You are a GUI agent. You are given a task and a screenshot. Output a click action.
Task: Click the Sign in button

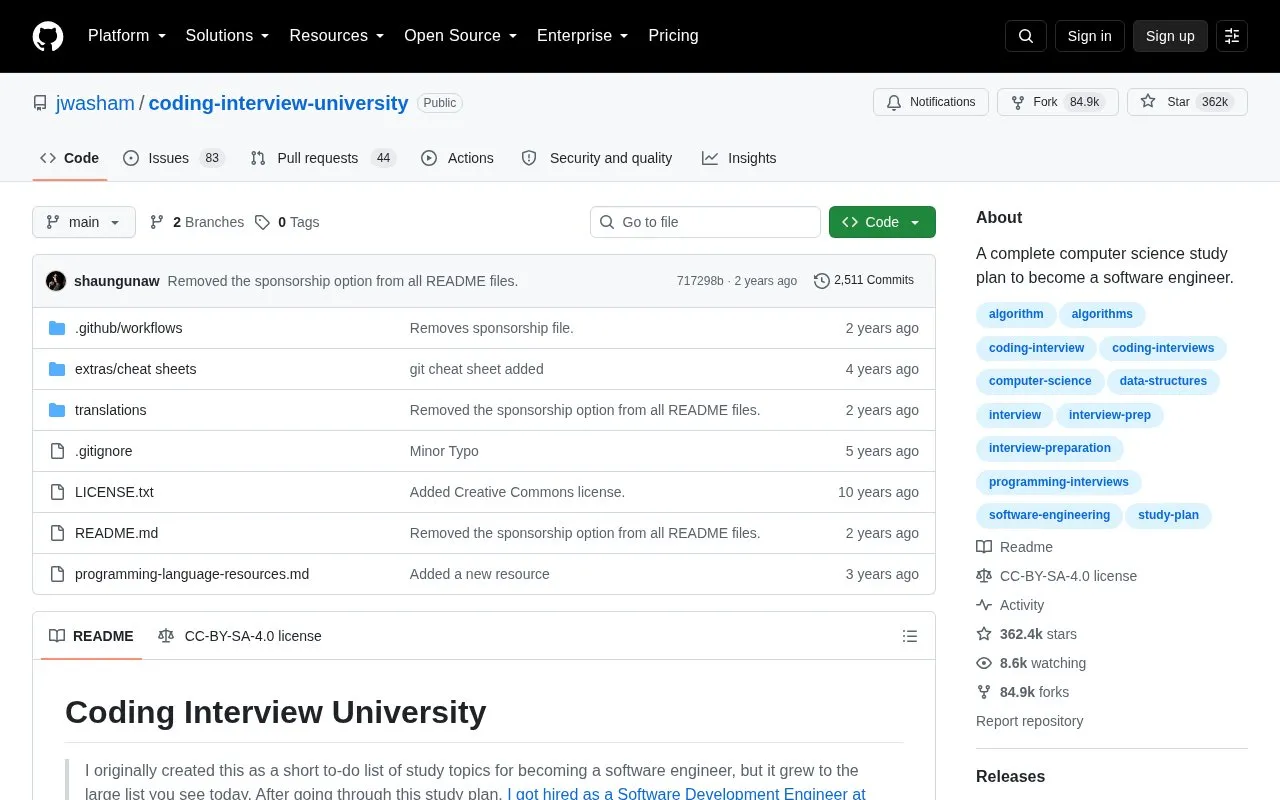[x=1089, y=36]
